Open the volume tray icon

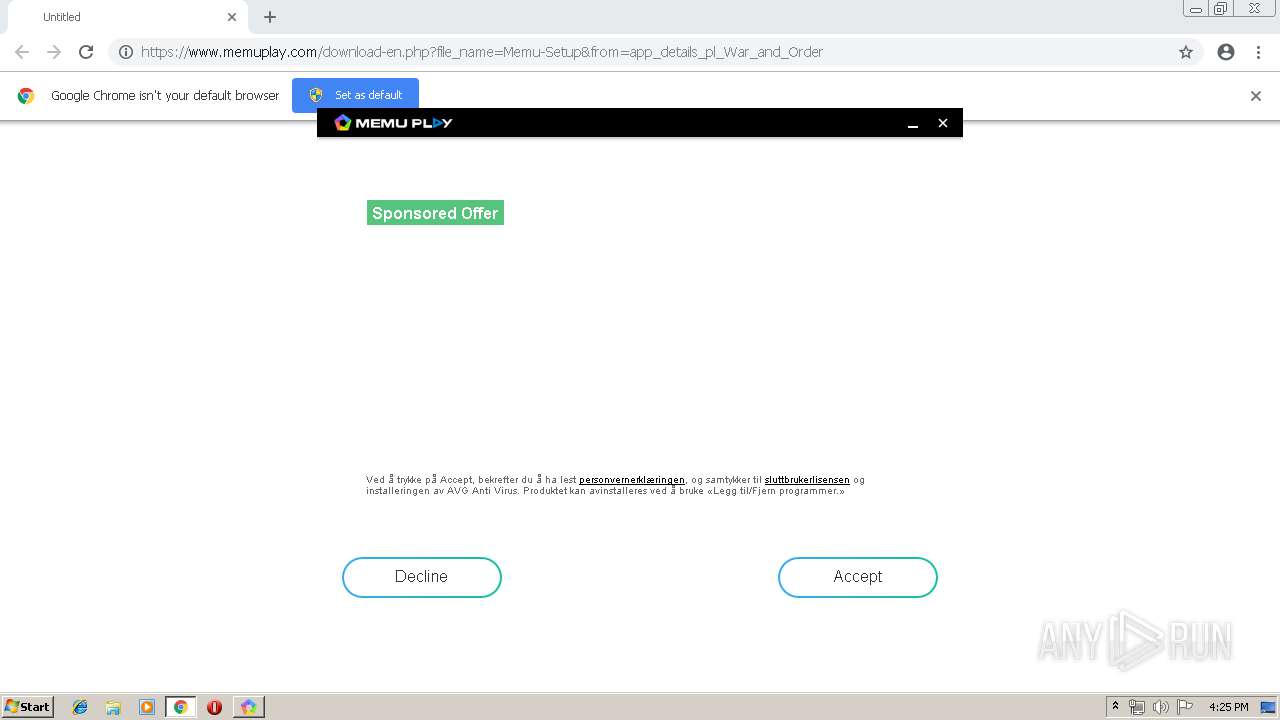click(1161, 707)
